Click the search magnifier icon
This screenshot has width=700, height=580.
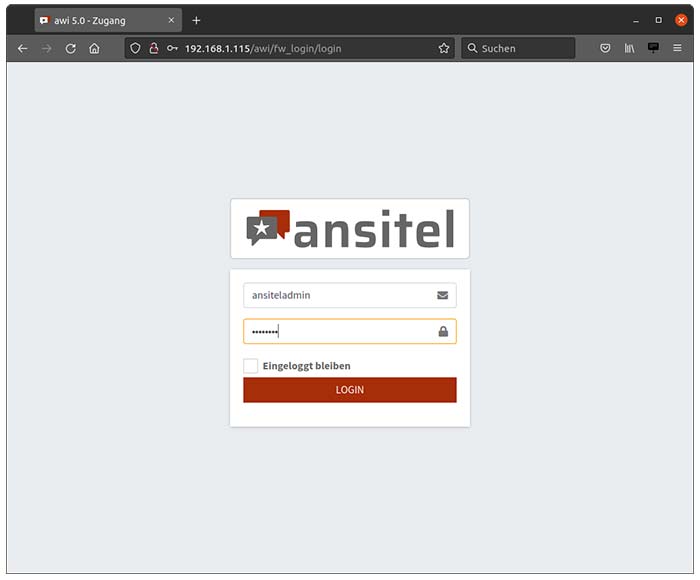pyautogui.click(x=472, y=48)
